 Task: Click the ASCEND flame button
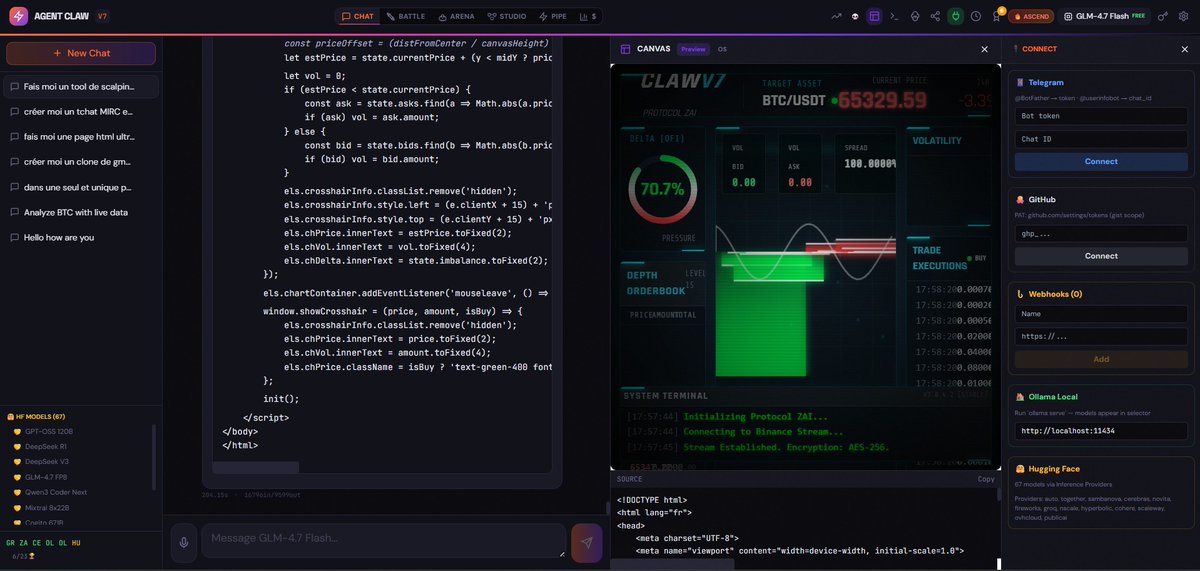[1031, 16]
